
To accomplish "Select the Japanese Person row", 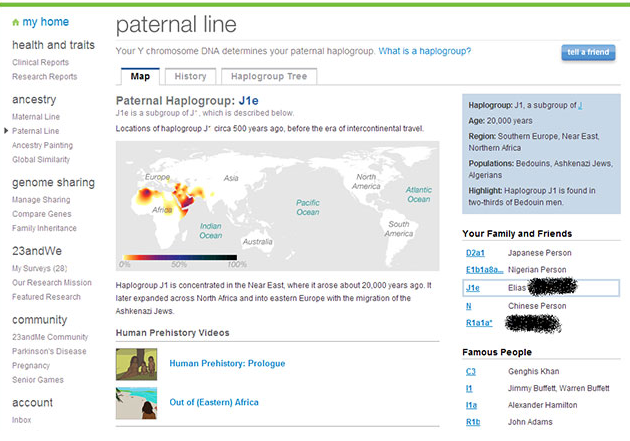I will (540, 253).
